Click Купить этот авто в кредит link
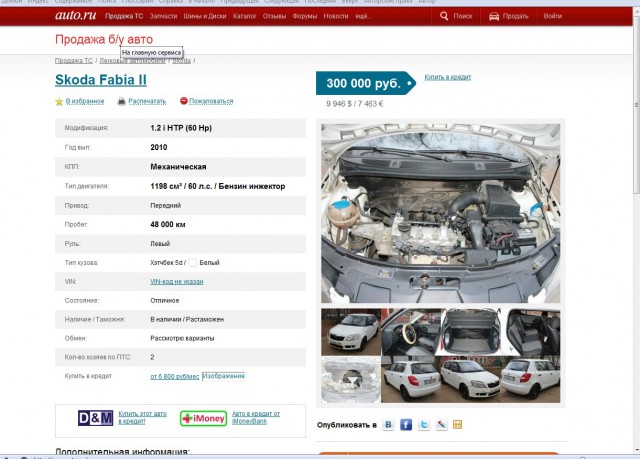Image resolution: width=640 pixels, height=459 pixels. point(142,417)
